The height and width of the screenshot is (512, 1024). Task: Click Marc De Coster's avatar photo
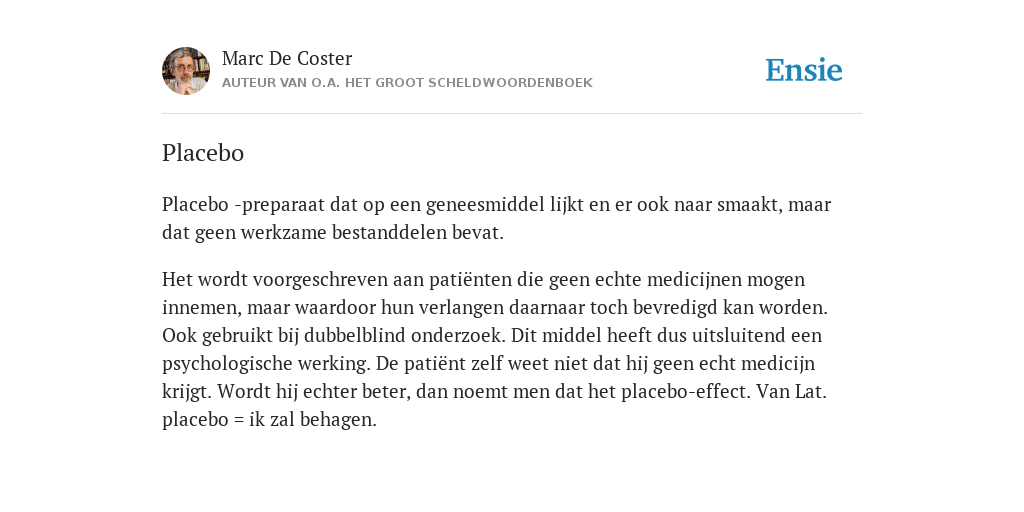(186, 71)
